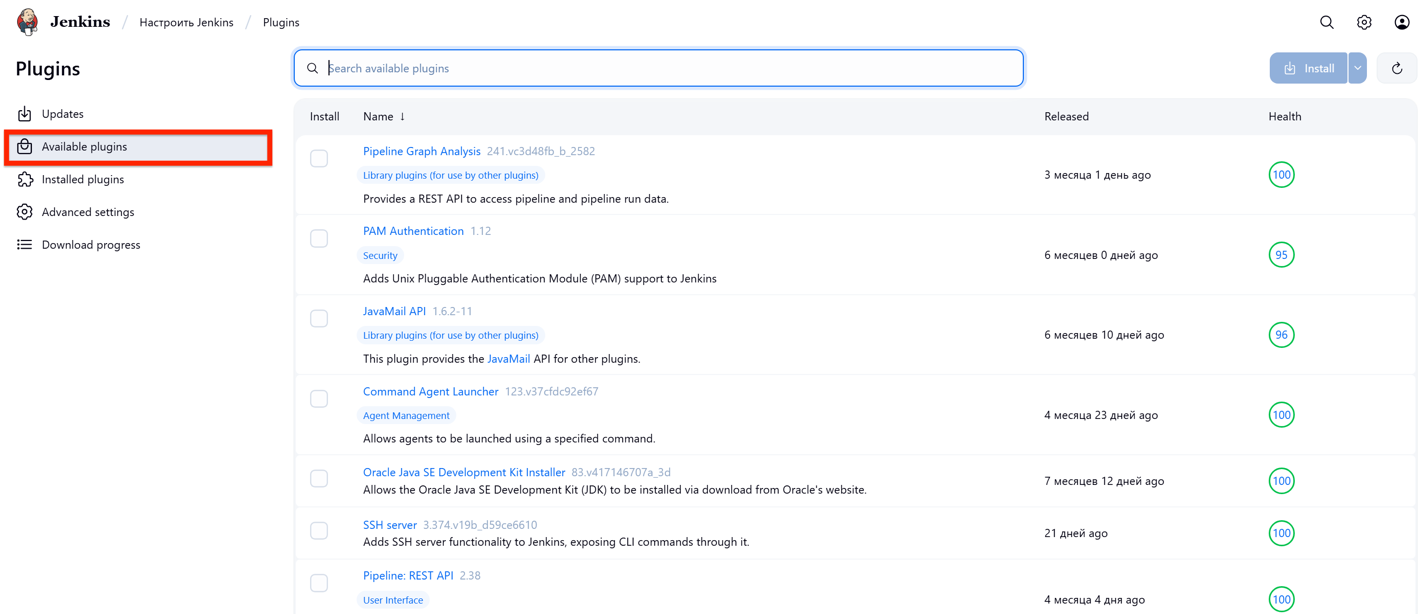Click health score 95 for PAM Authentication
The image size is (1428, 614).
[x=1281, y=255]
